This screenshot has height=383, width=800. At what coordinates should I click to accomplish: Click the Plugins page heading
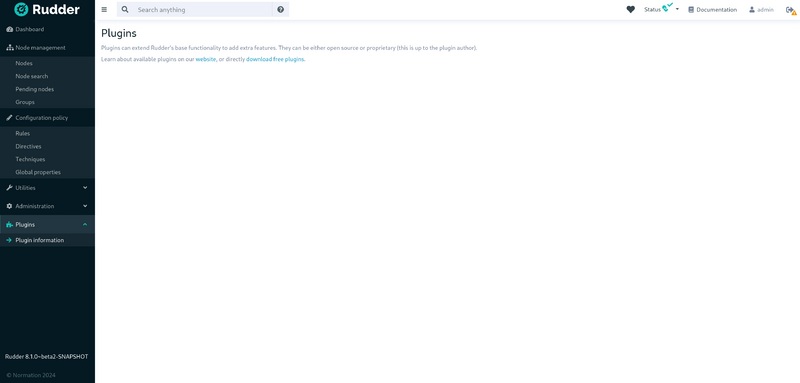[x=119, y=33]
